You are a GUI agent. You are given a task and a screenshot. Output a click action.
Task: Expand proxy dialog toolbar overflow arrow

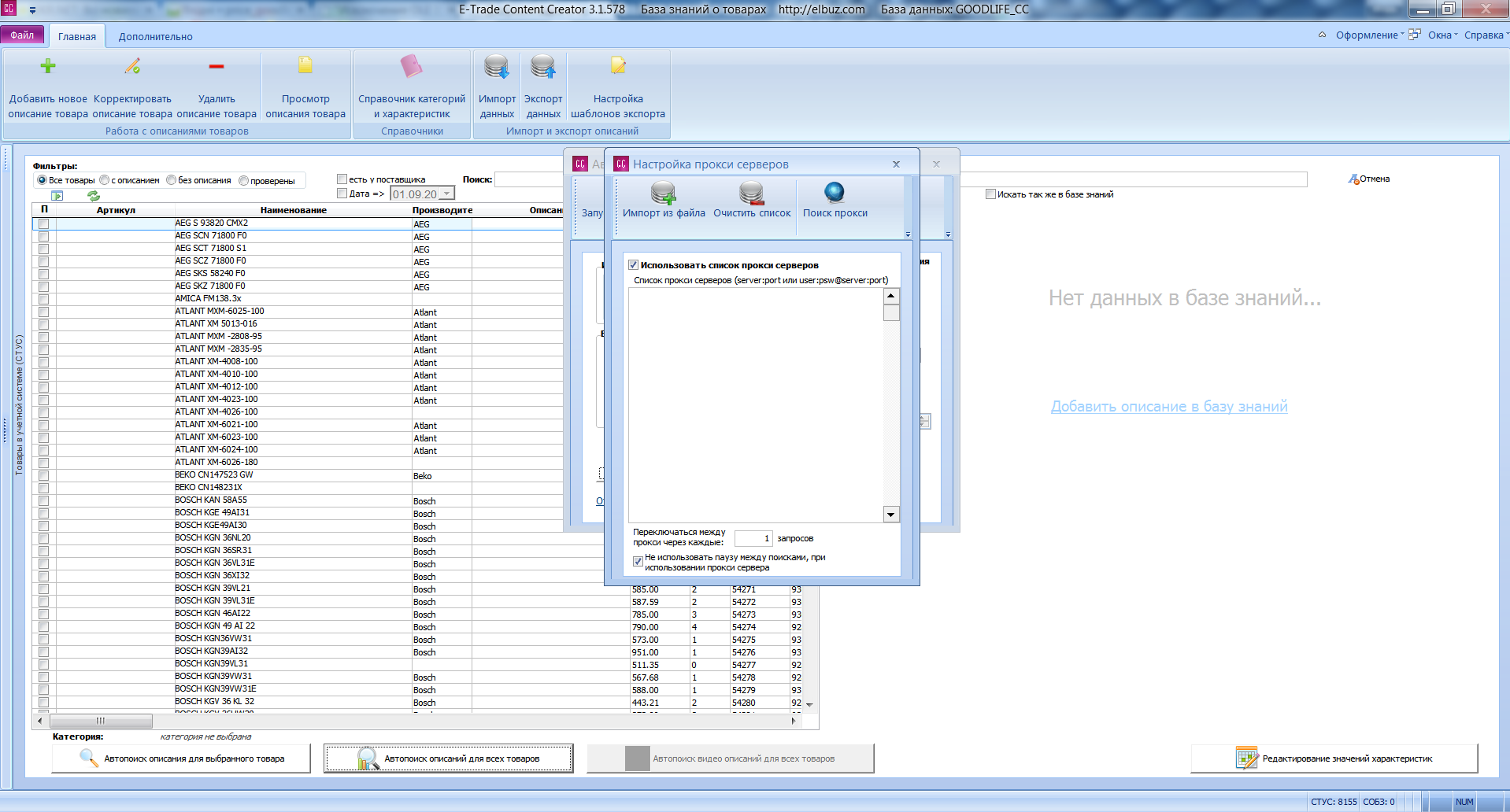pyautogui.click(x=908, y=234)
